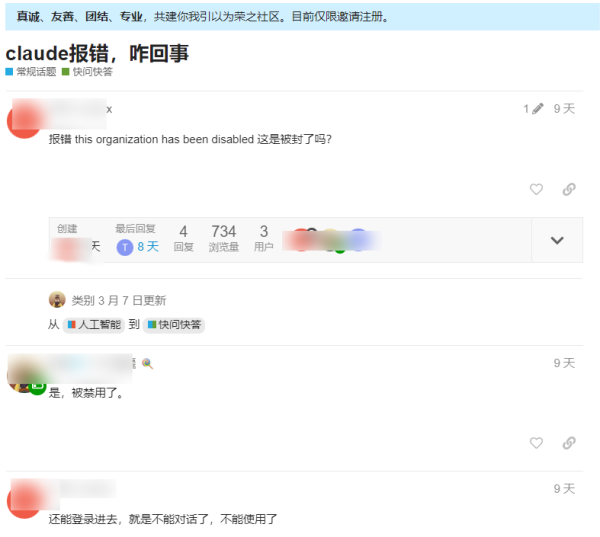The width and height of the screenshot is (600, 537).
Task: Open the 'T' avatar of last replier
Action: pos(125,247)
